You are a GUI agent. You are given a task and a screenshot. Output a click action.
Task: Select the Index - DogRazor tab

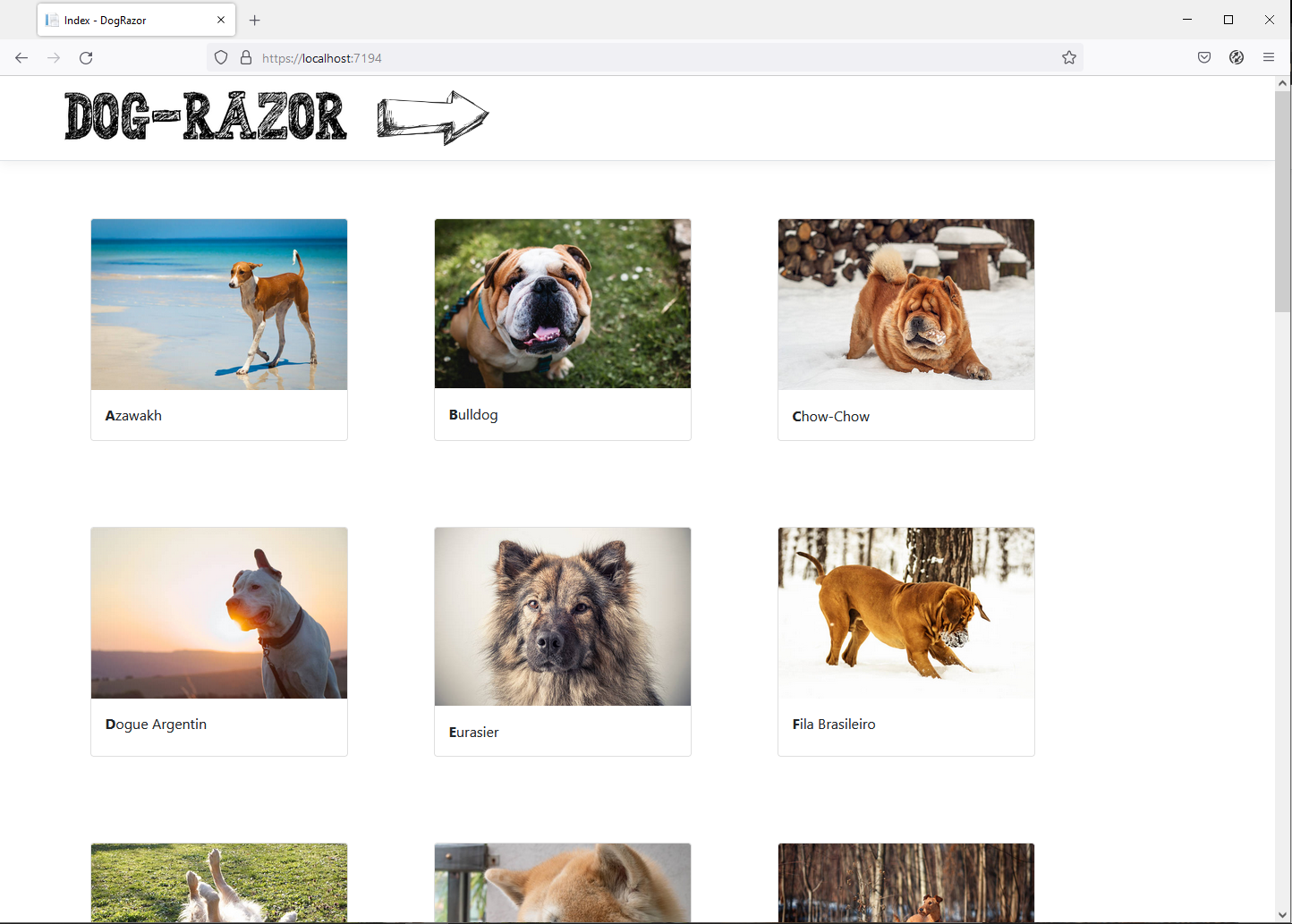point(125,20)
